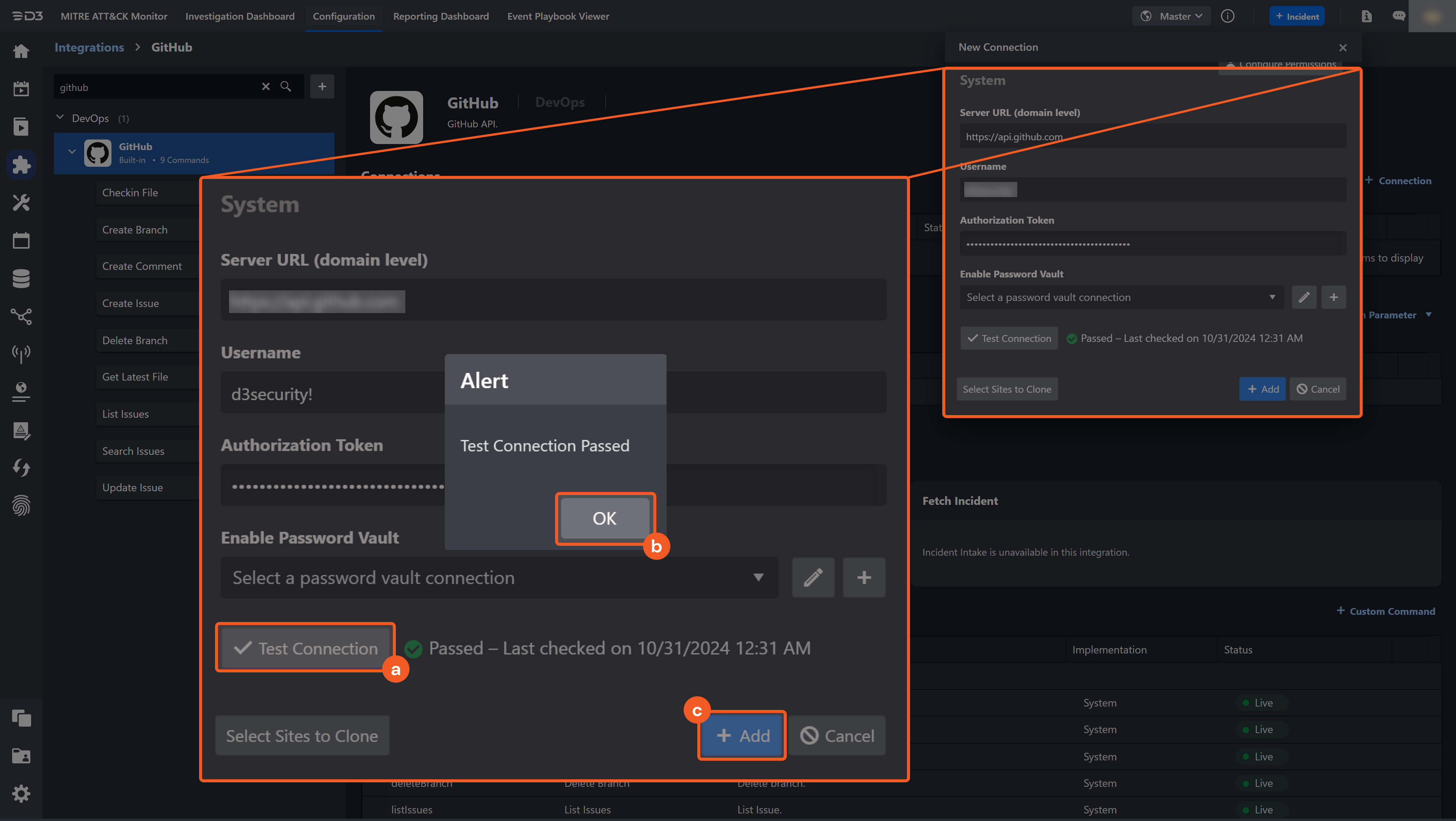
Task: Switch to Reporting Dashboard tab
Action: 441,16
